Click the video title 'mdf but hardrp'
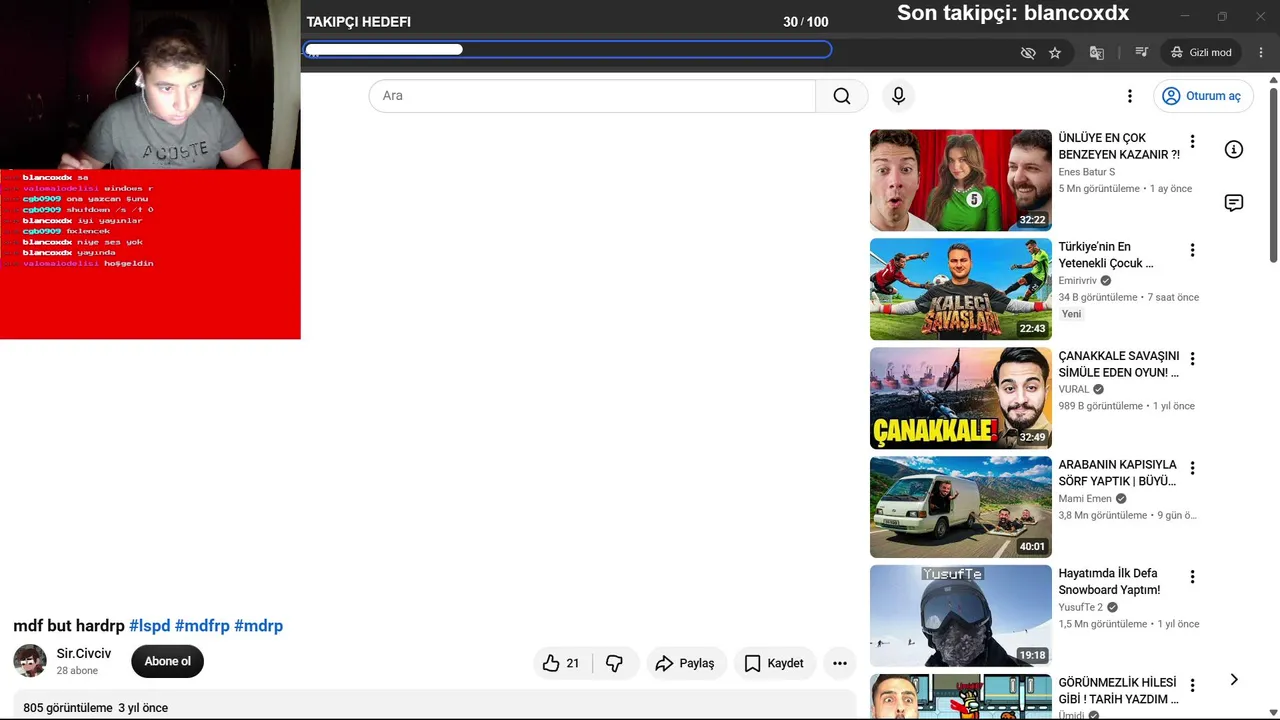 coord(69,626)
